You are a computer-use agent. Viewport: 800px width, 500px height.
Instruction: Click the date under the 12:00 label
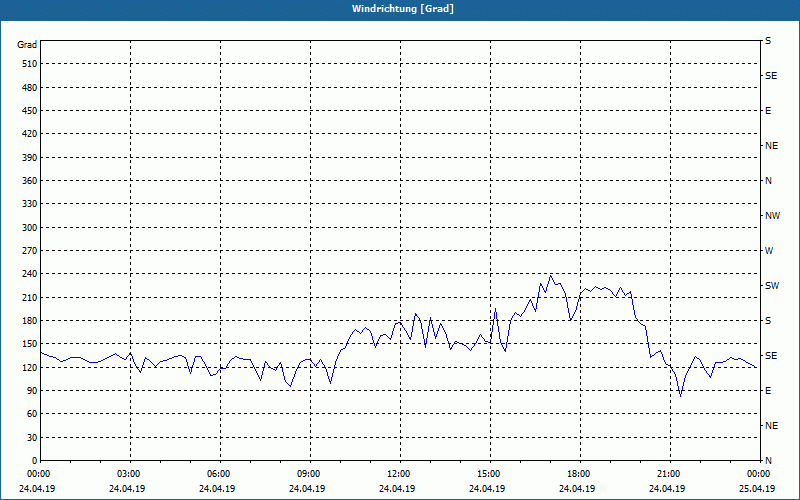[x=397, y=489]
